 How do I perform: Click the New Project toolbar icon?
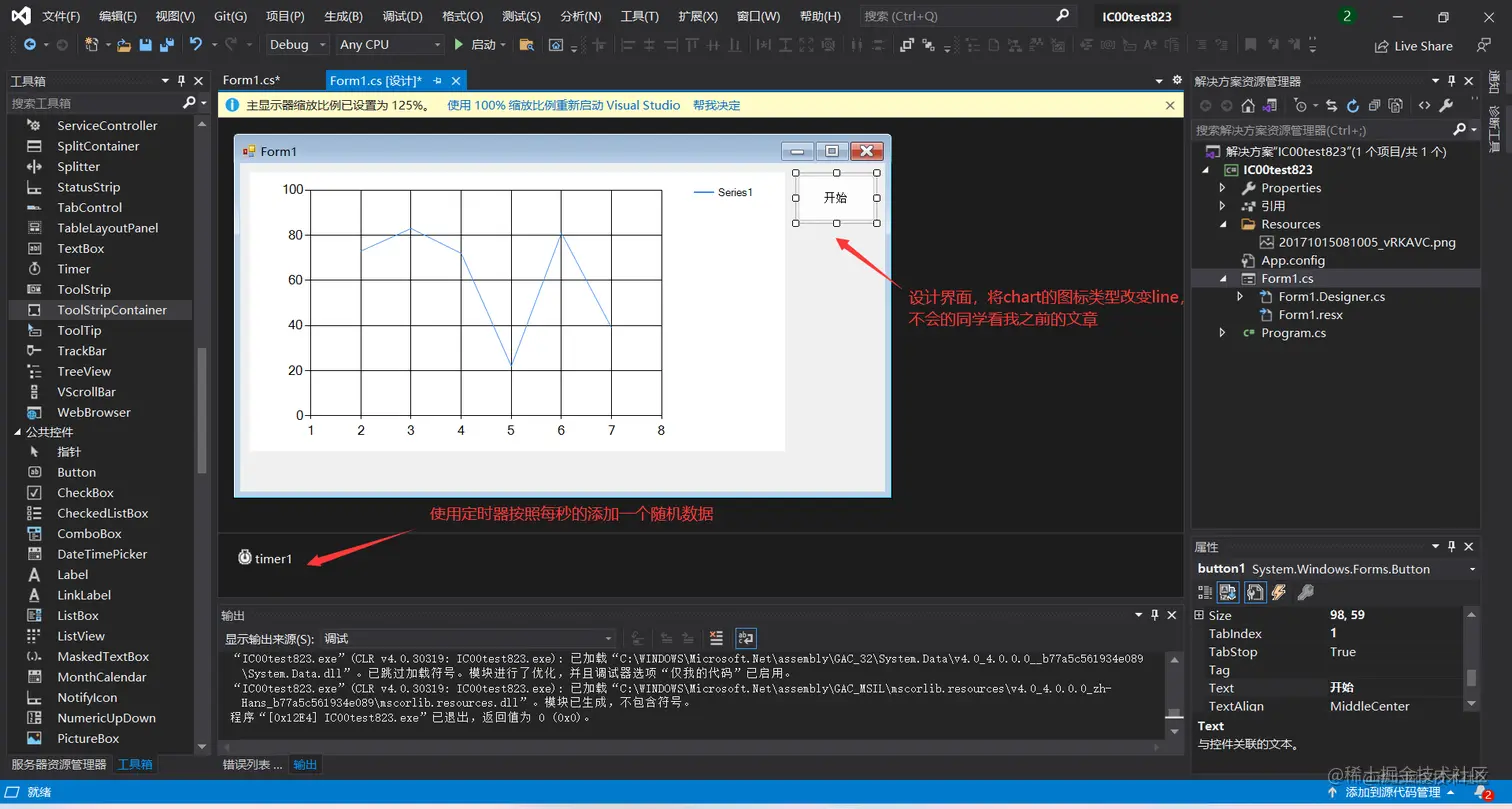point(91,45)
